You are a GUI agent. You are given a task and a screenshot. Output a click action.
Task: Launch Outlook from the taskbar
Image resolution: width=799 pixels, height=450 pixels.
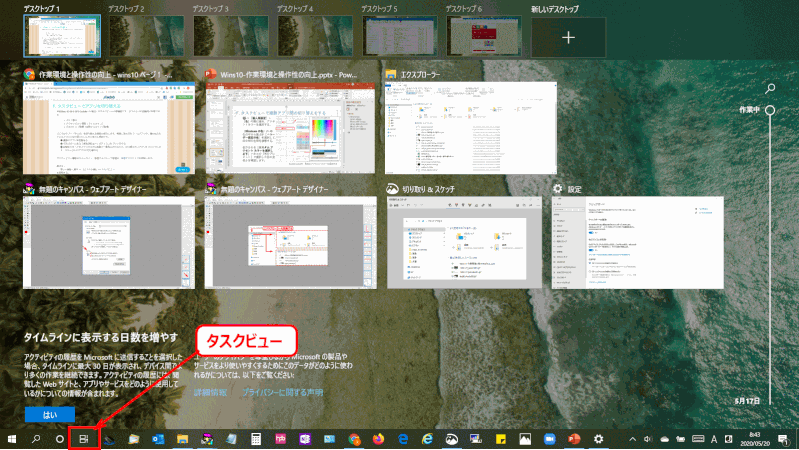coord(158,439)
